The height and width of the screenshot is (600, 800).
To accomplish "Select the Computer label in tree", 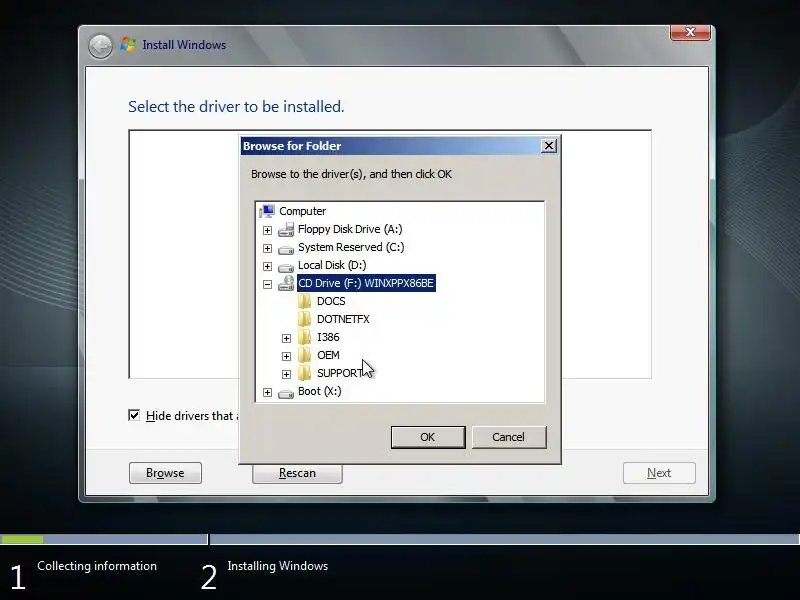I will click(303, 211).
